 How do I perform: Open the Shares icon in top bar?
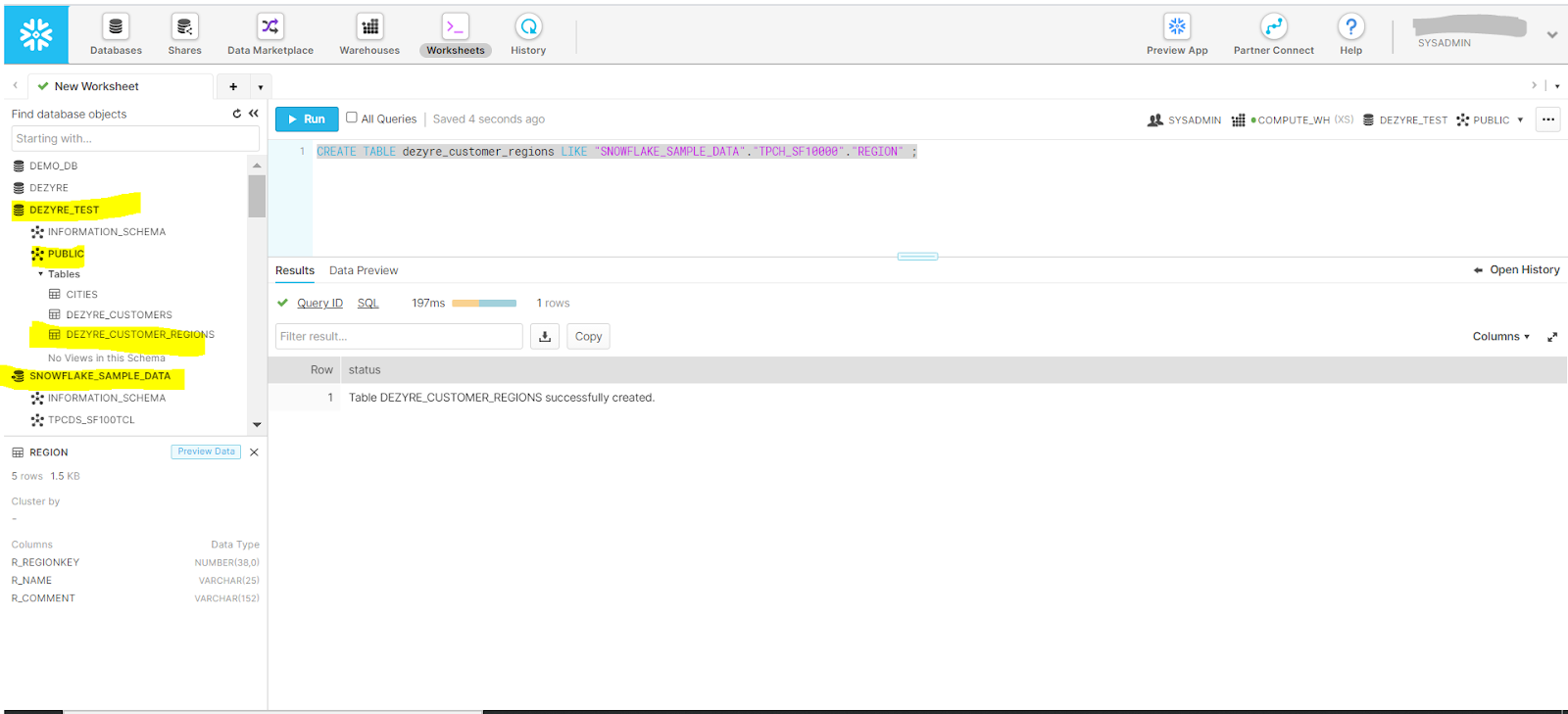[x=184, y=26]
